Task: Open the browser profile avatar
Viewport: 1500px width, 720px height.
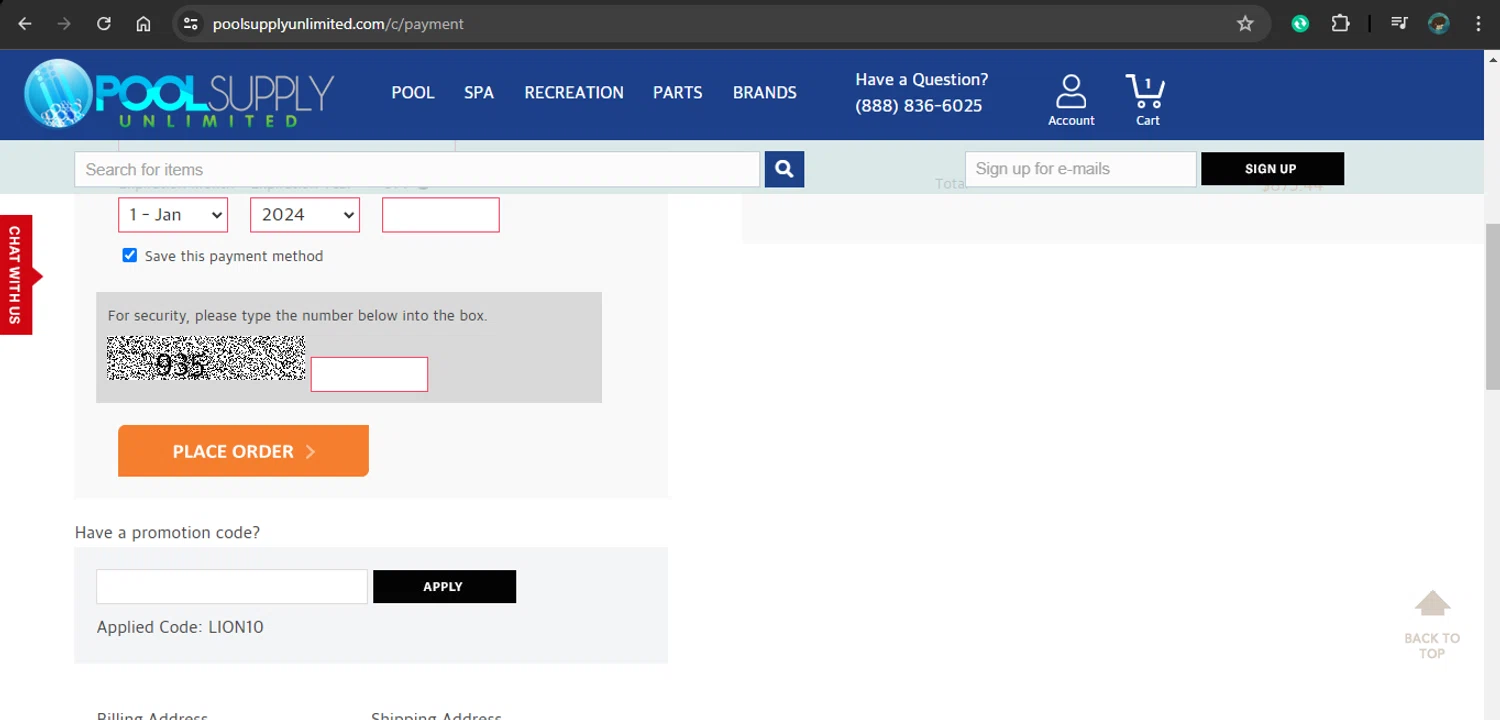Action: (x=1439, y=24)
